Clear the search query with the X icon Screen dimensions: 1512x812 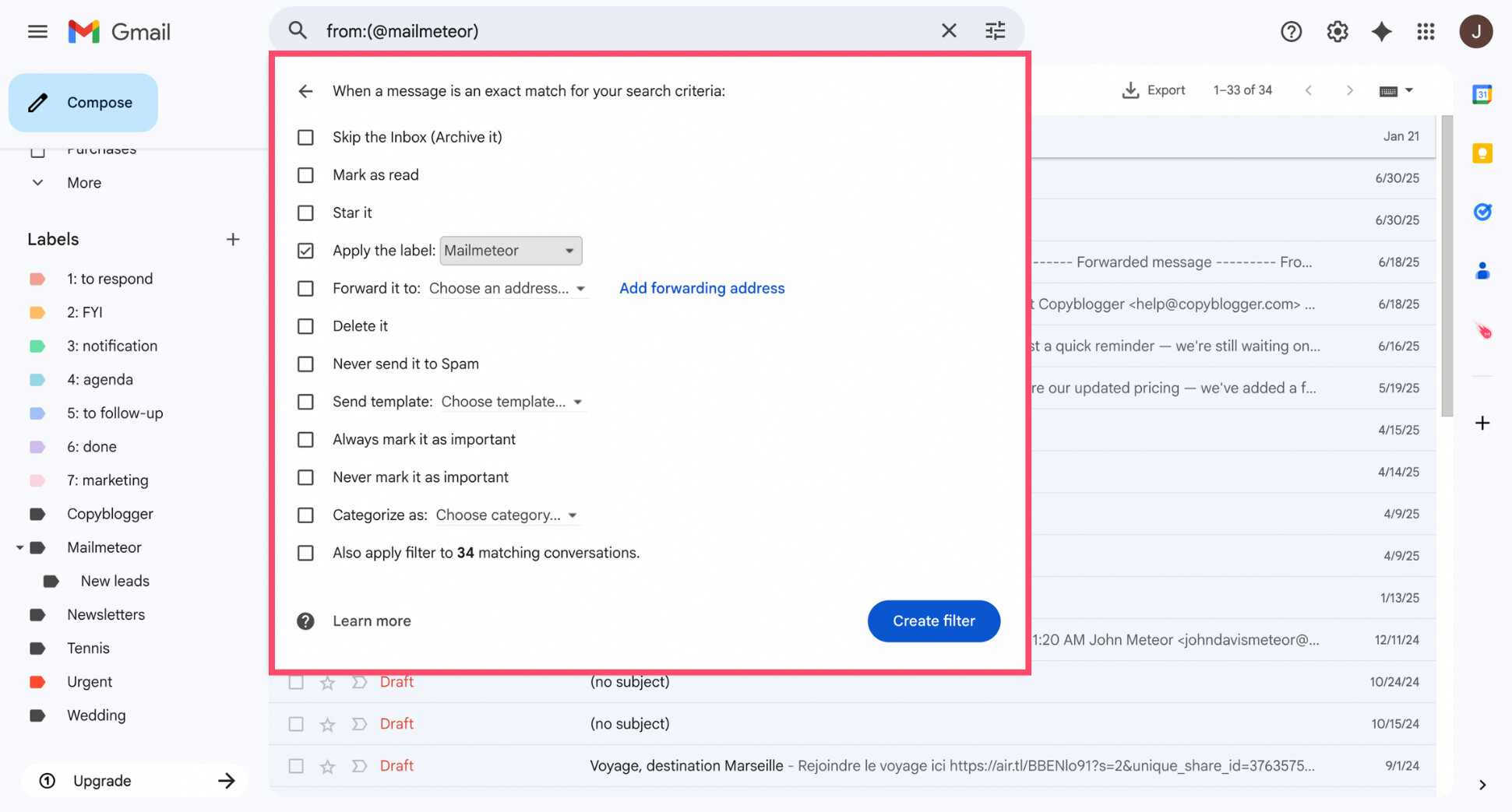click(949, 30)
